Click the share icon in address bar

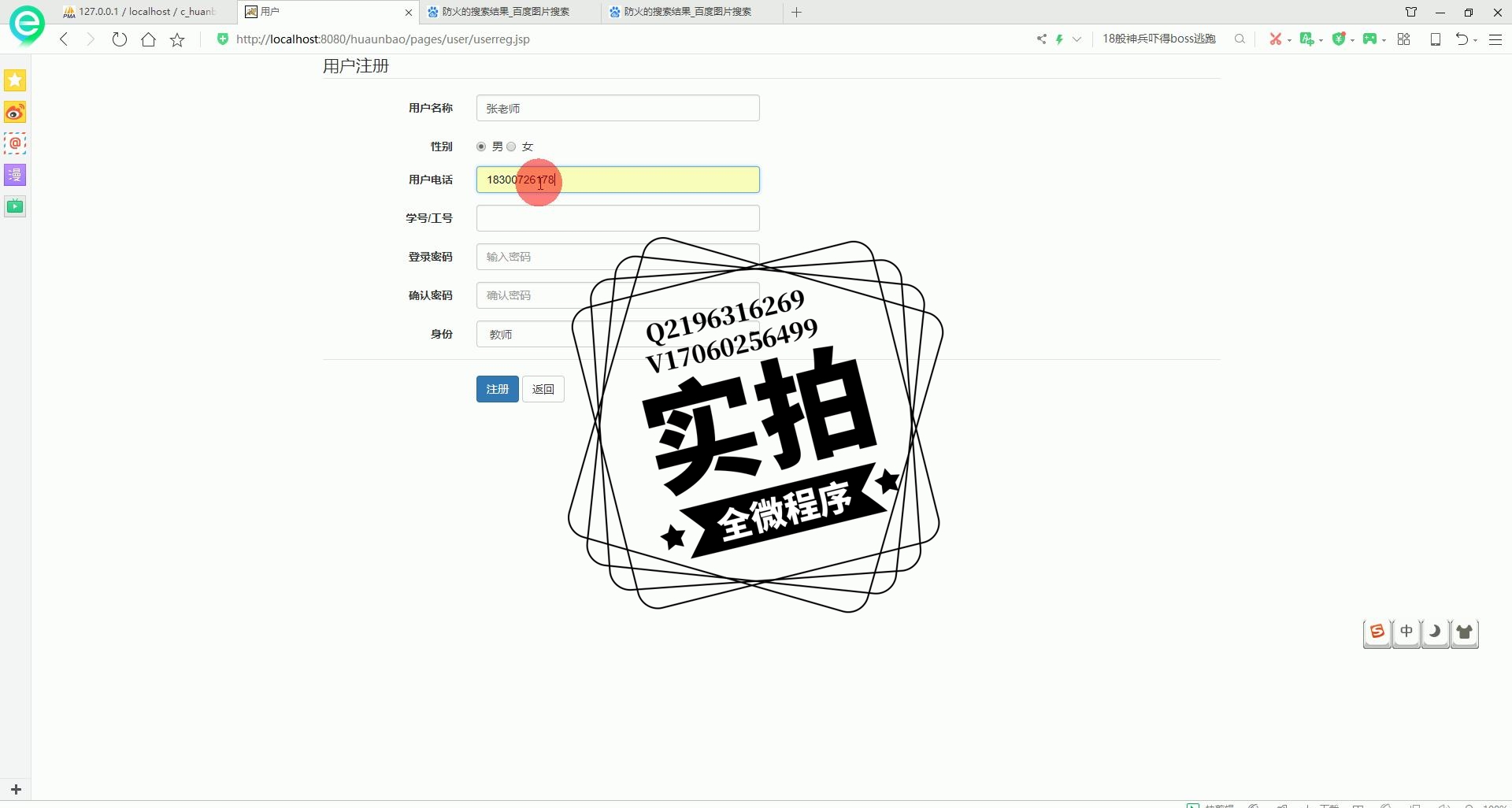point(1041,39)
